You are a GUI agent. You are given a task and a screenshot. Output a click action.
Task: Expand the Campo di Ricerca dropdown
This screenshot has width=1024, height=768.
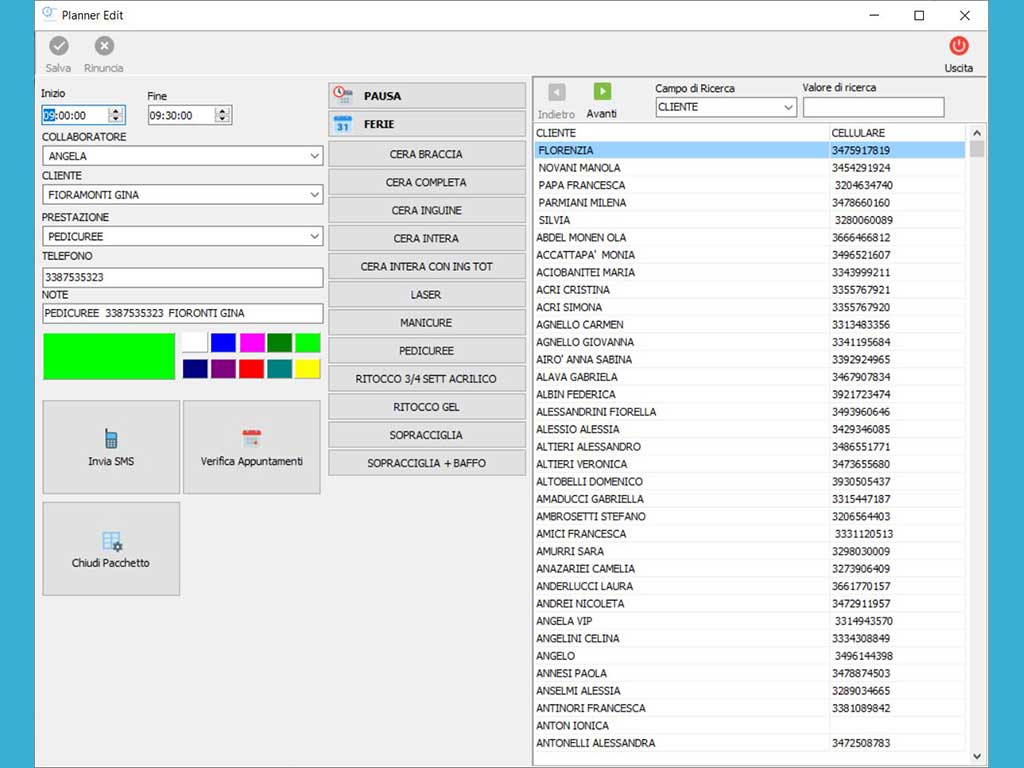point(787,107)
